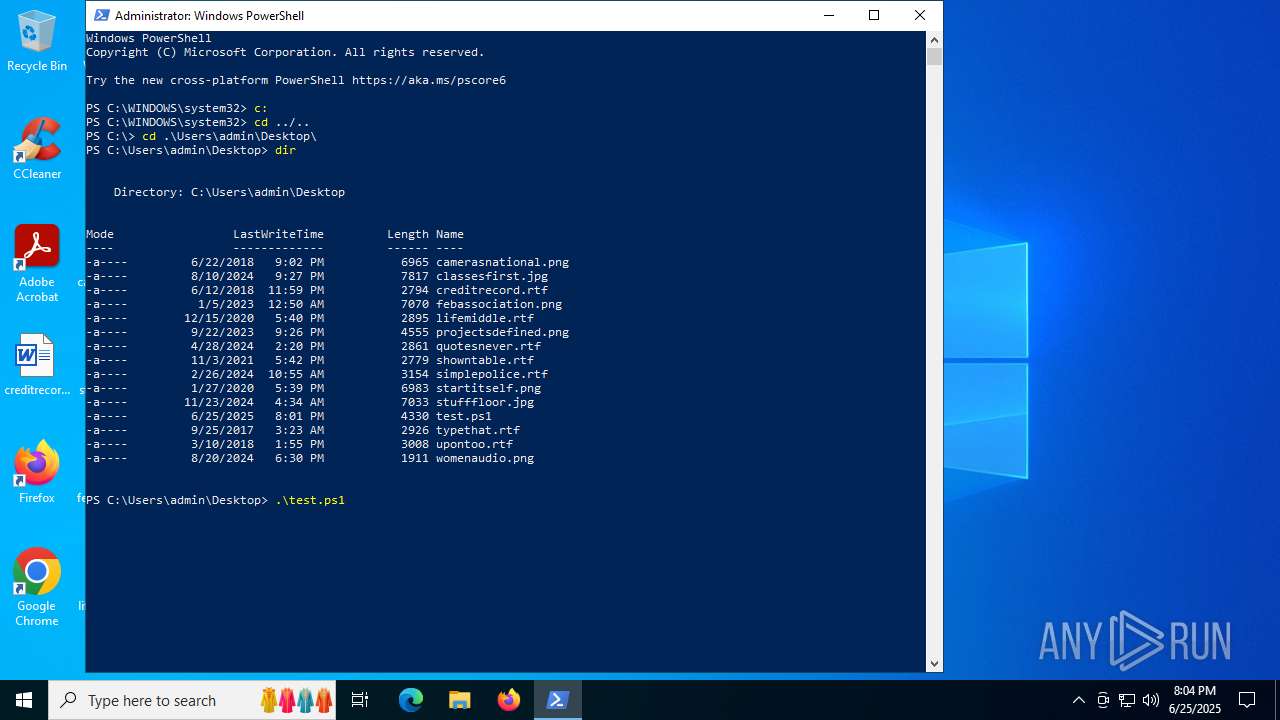Click the colorful coats search highlight icon
Viewport: 1280px width, 720px height.
tap(296, 700)
